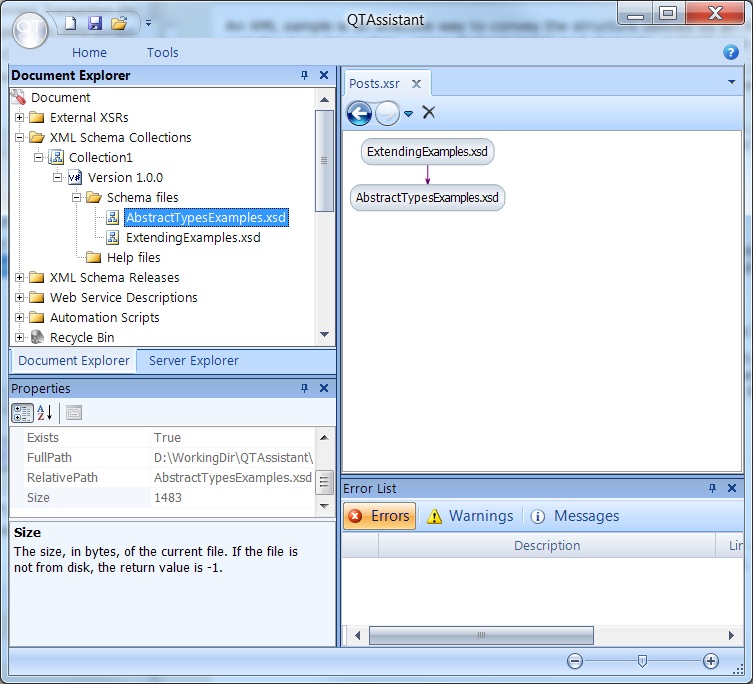Switch to the Document Explorer bottom tab

coord(73,361)
